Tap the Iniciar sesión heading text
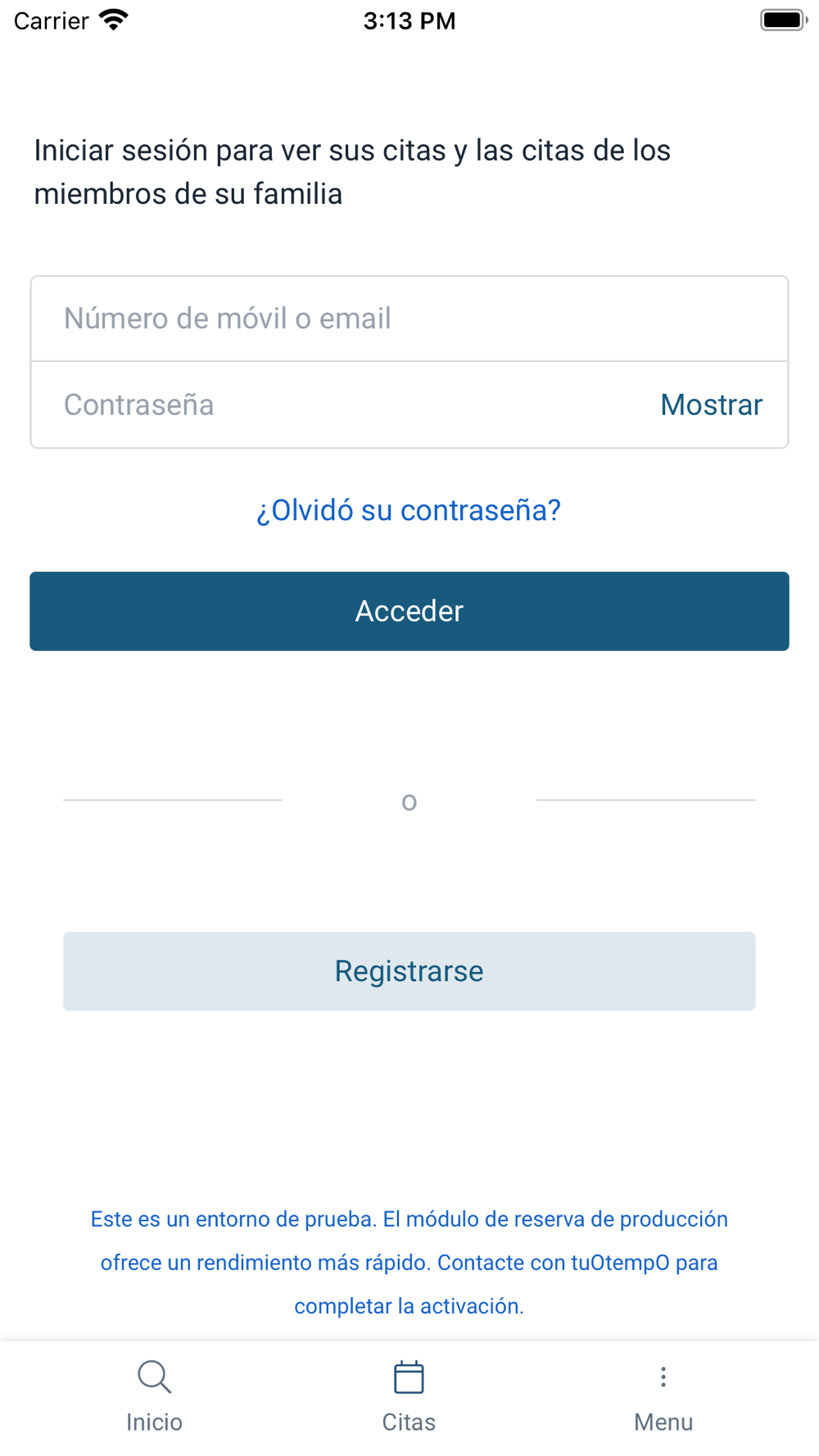Viewport: 819px width, 1456px height. coord(352,172)
